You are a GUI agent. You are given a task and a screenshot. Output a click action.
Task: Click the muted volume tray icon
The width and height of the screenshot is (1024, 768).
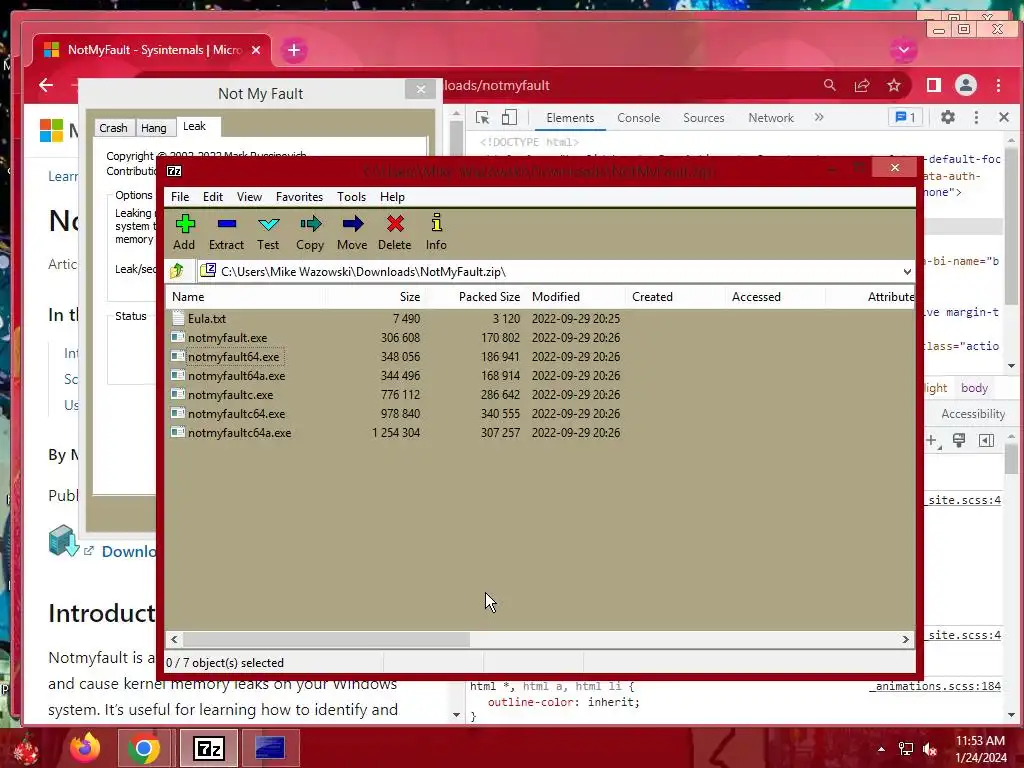930,749
